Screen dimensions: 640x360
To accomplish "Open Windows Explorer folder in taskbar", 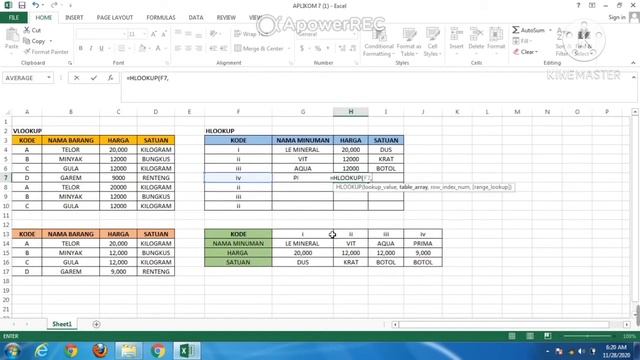I will tap(129, 351).
